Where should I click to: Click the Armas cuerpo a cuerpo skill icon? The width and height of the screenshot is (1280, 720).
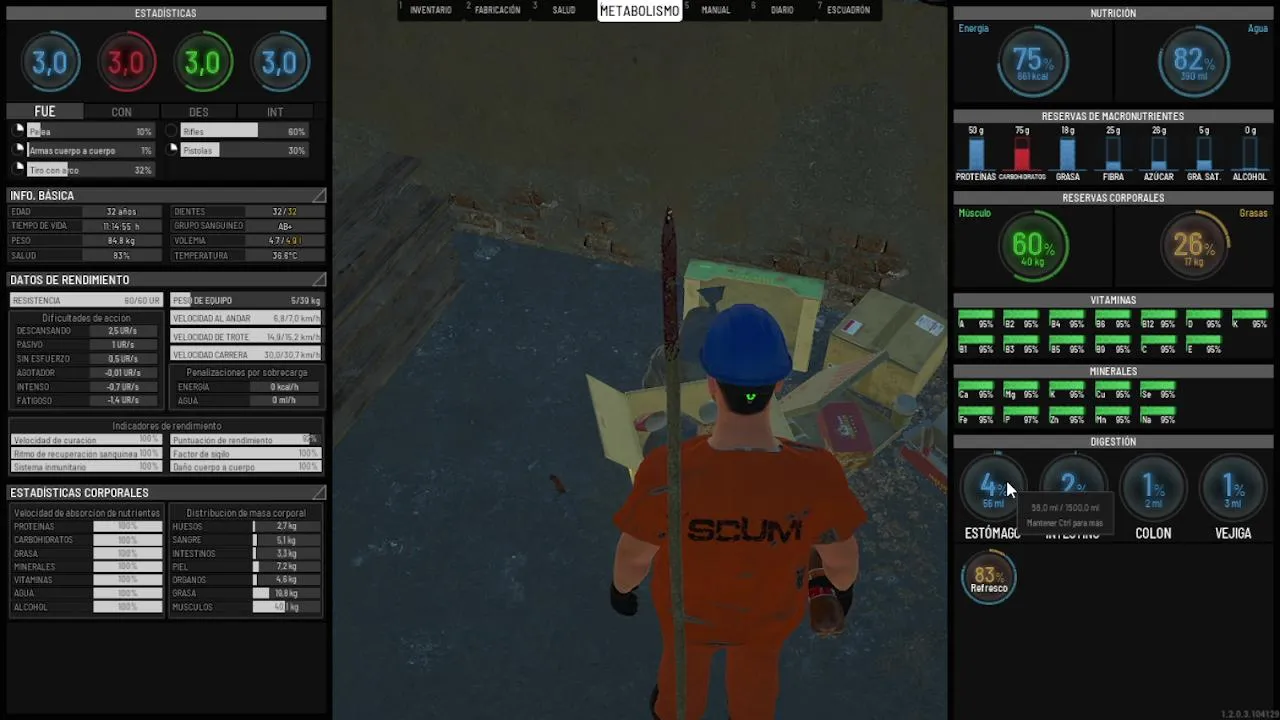click(x=18, y=150)
